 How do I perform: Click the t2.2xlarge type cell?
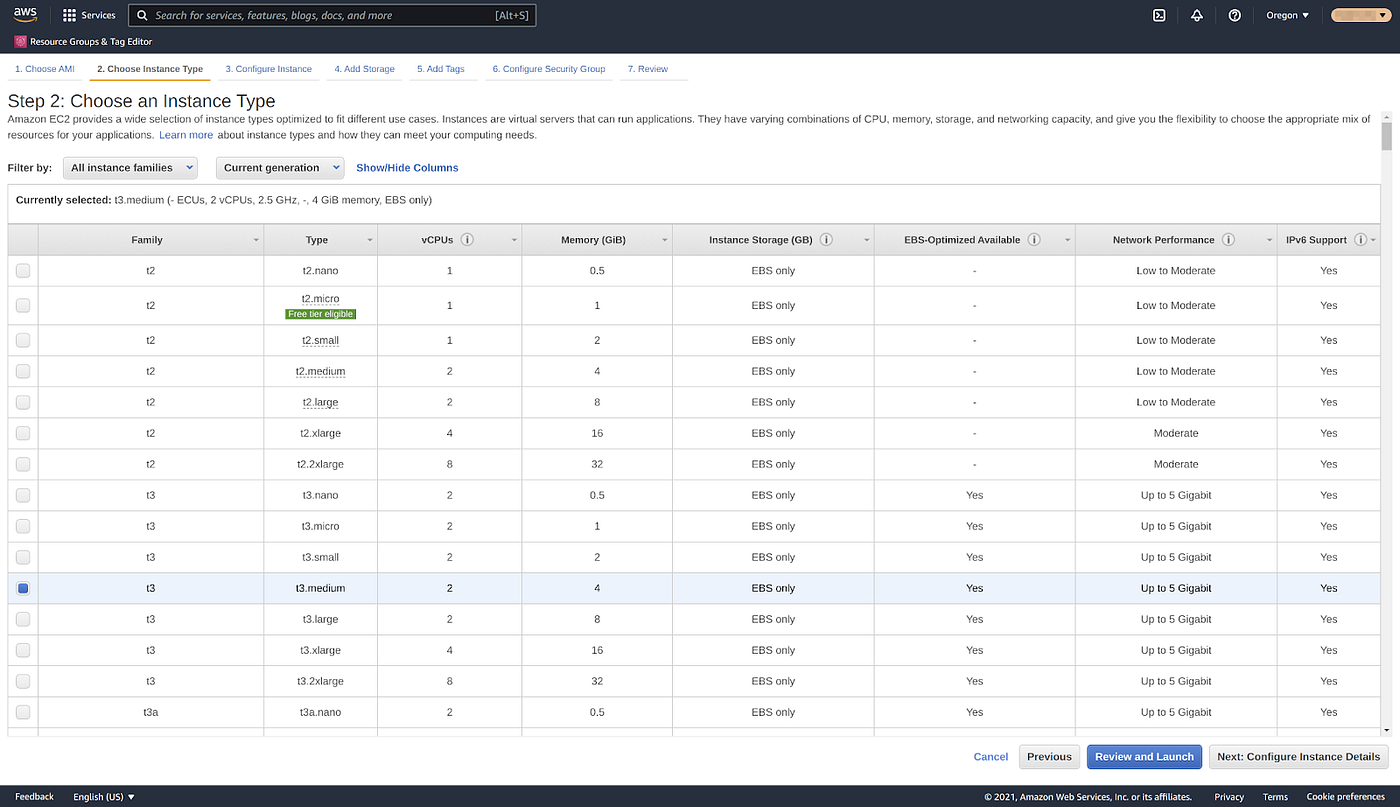tap(320, 464)
